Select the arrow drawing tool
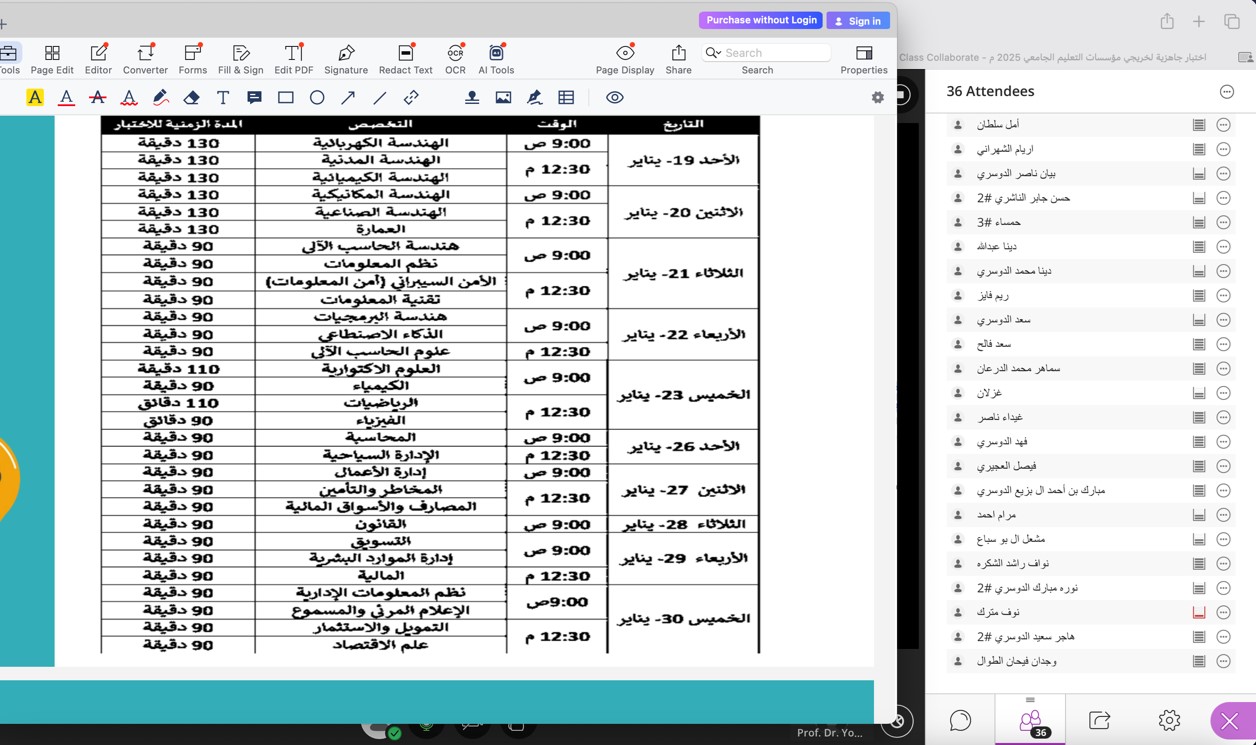 (348, 98)
